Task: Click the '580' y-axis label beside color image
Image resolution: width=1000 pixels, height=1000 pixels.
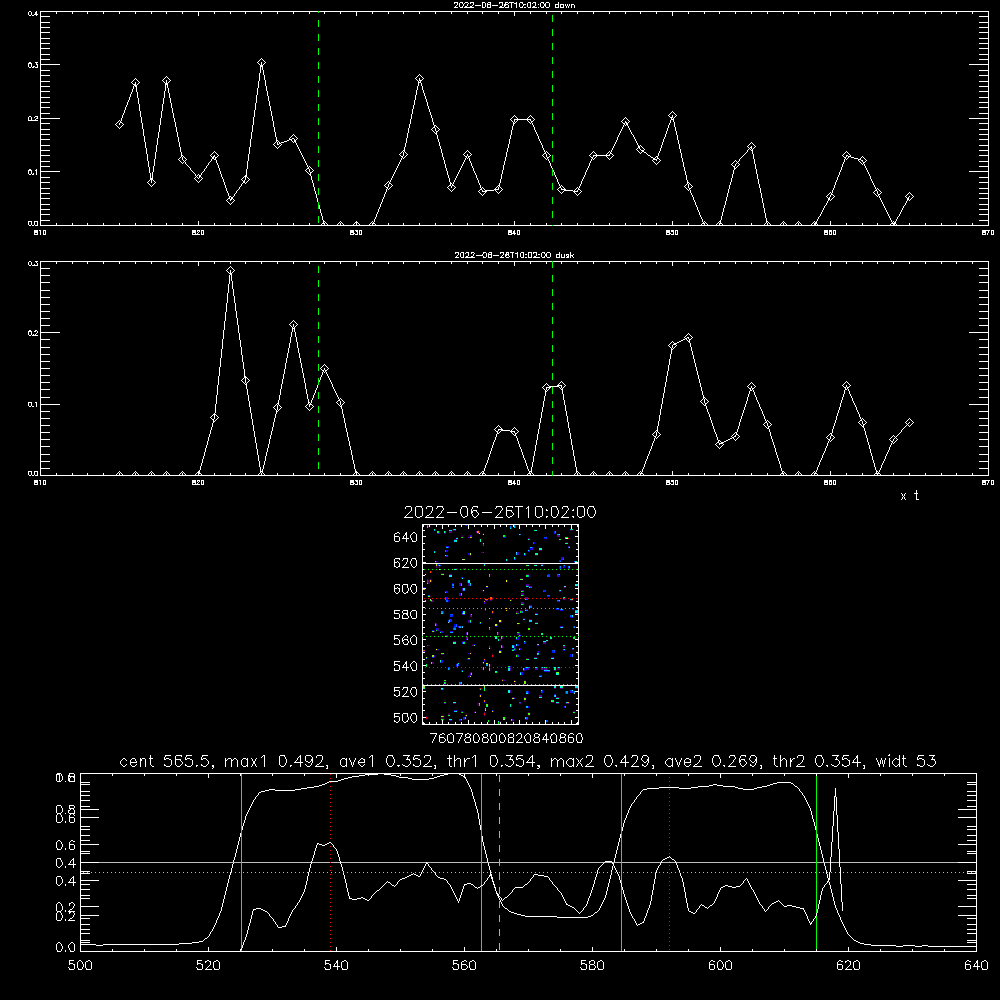Action: click(406, 615)
